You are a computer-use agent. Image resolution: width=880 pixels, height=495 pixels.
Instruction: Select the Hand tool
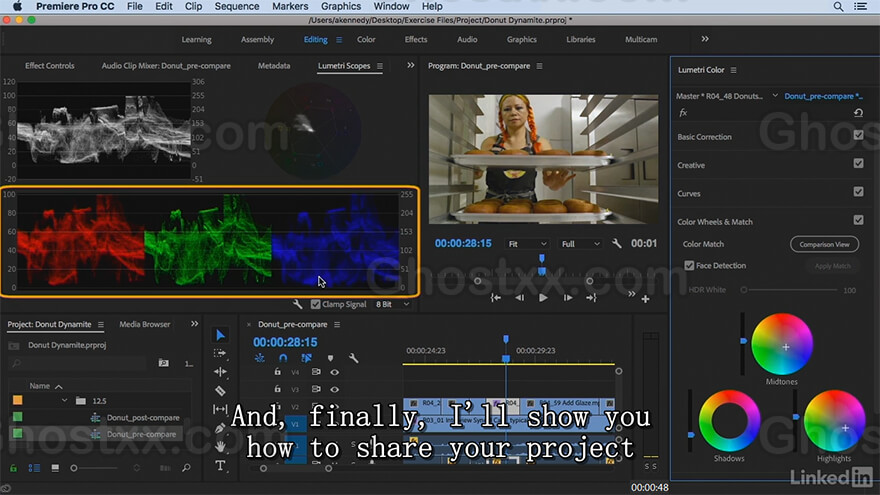pos(220,447)
